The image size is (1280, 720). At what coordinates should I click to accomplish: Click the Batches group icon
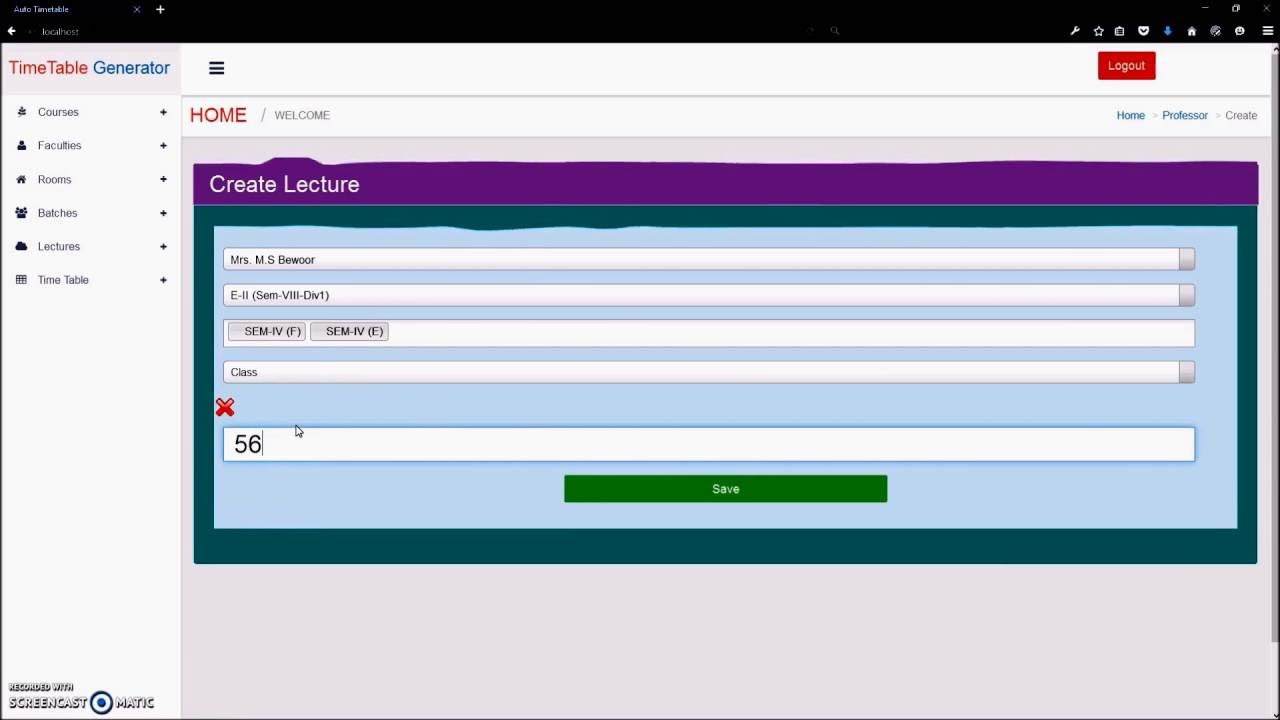pyautogui.click(x=22, y=213)
